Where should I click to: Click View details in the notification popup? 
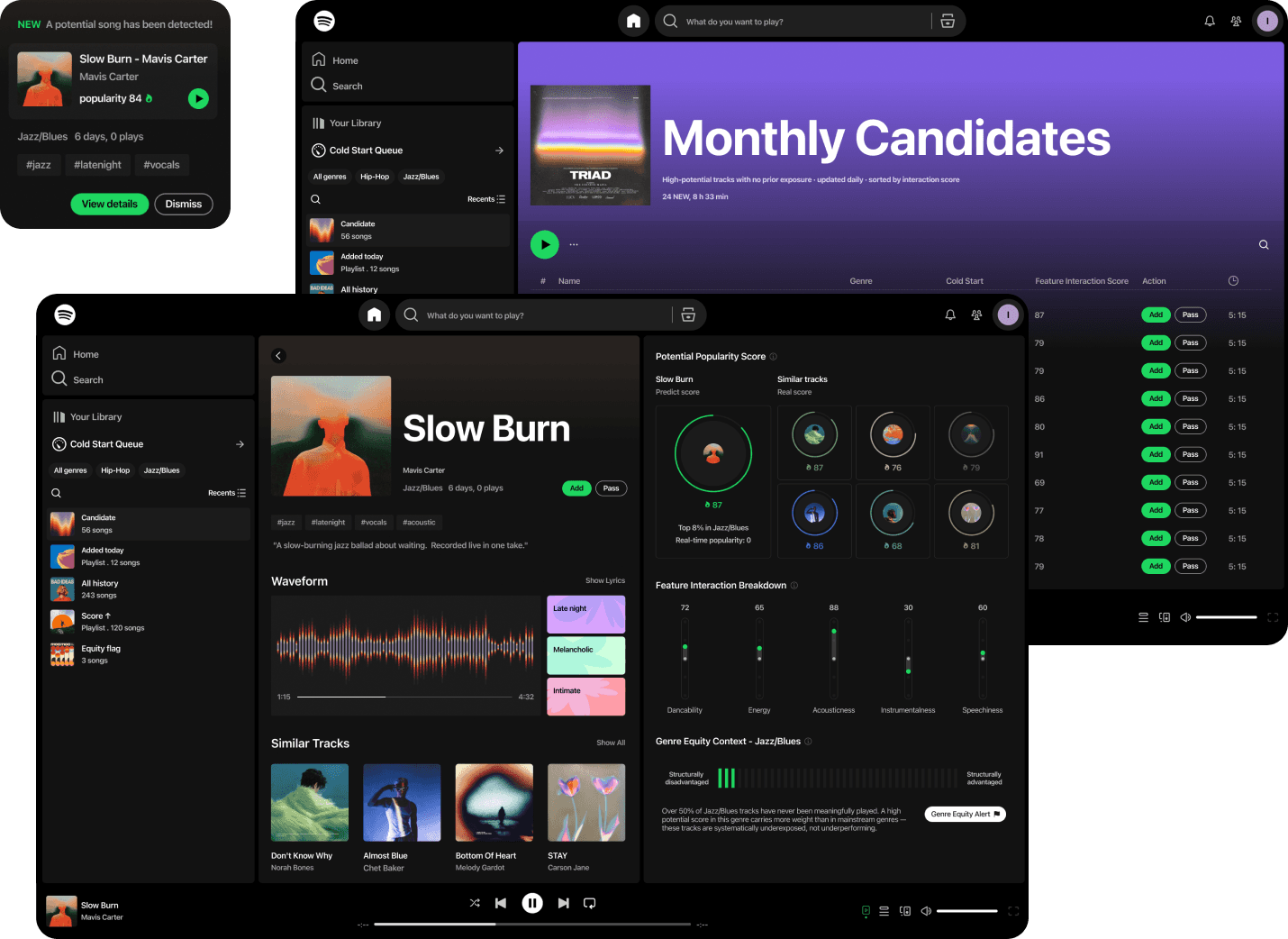coord(110,204)
